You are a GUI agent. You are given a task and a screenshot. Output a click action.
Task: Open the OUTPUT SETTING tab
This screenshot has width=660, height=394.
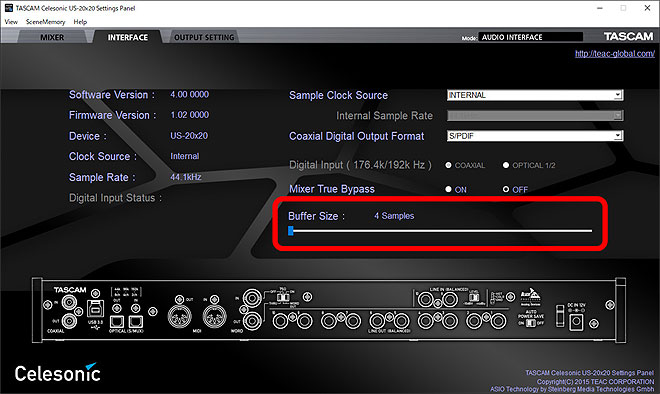point(204,37)
